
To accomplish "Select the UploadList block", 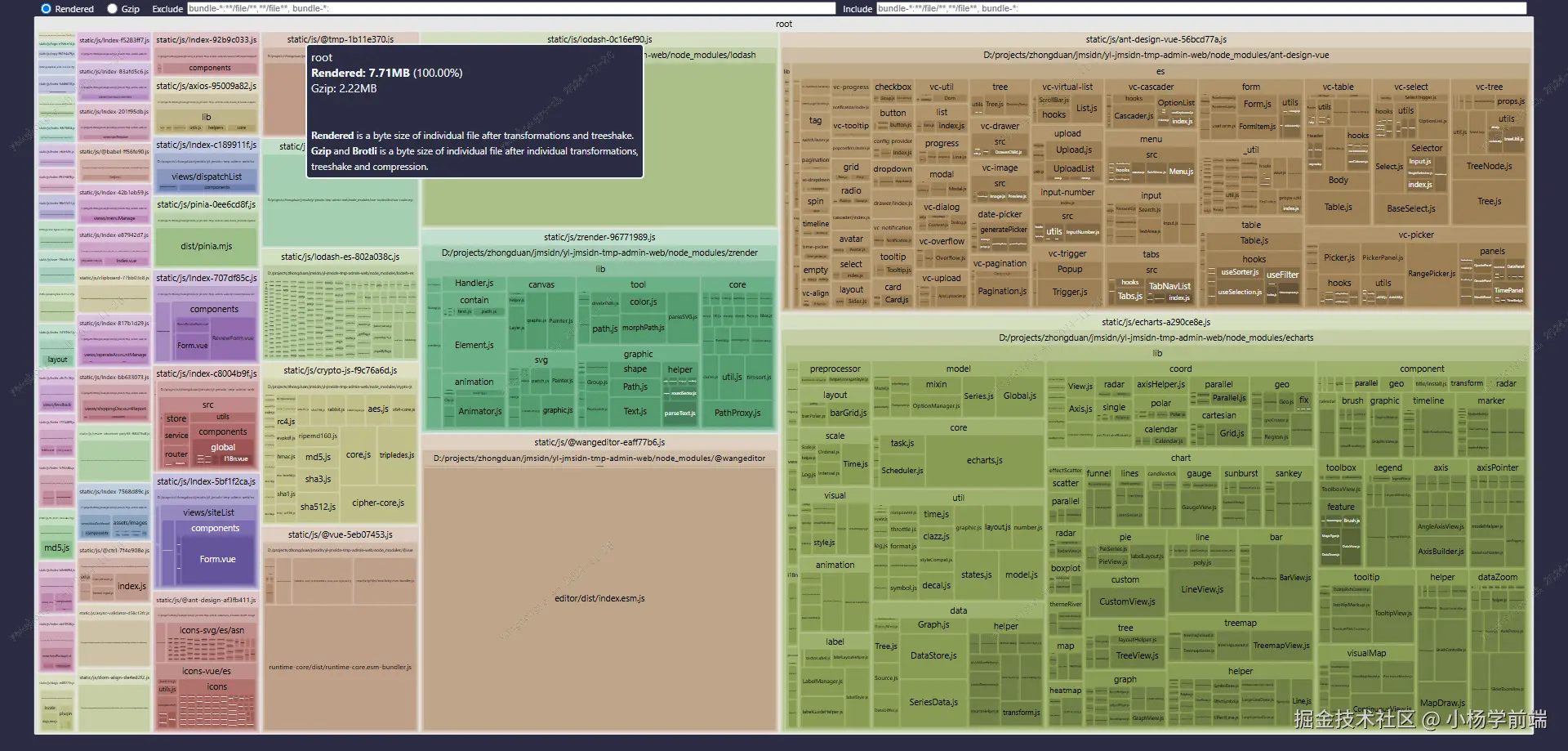I will point(1073,168).
